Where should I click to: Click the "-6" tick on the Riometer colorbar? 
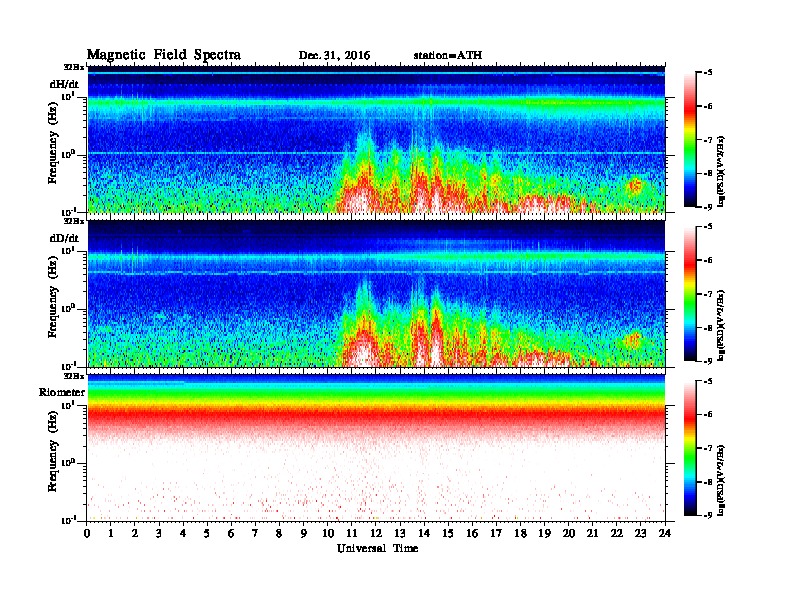708,415
